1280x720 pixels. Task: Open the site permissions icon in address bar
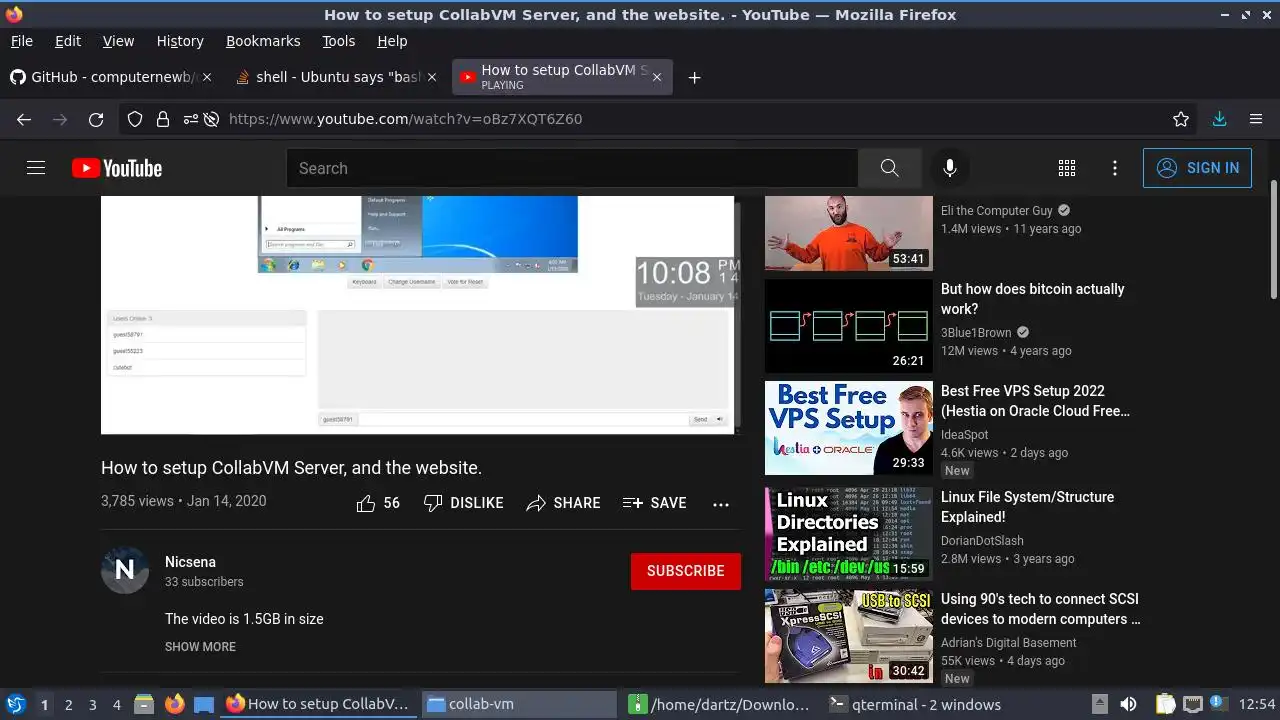(x=190, y=119)
